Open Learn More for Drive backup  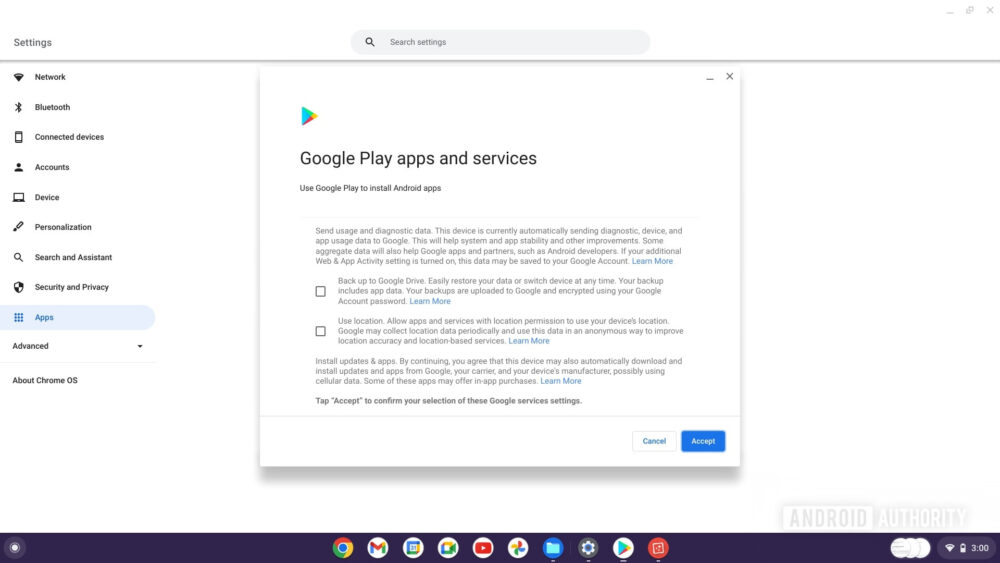coord(430,302)
